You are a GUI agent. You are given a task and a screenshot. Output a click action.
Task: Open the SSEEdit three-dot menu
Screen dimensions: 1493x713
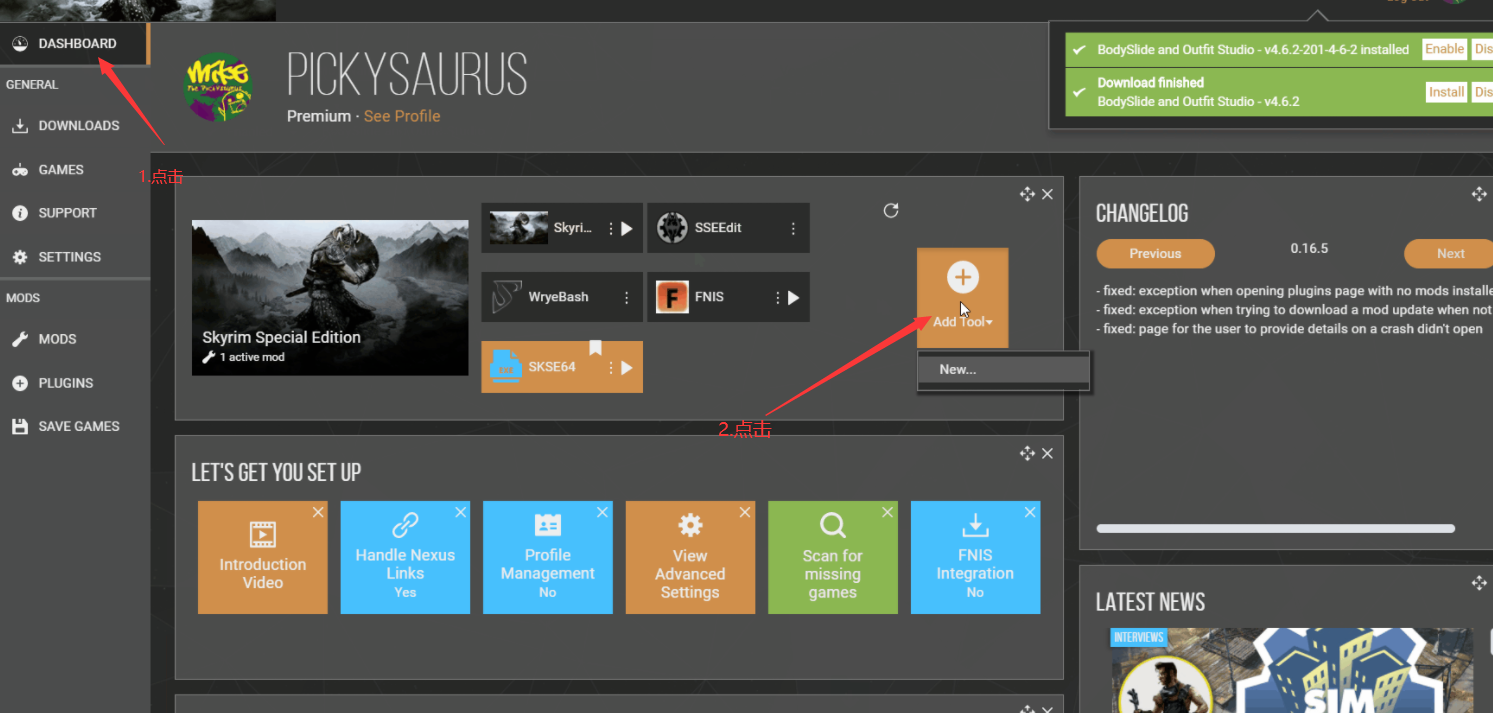[793, 229]
